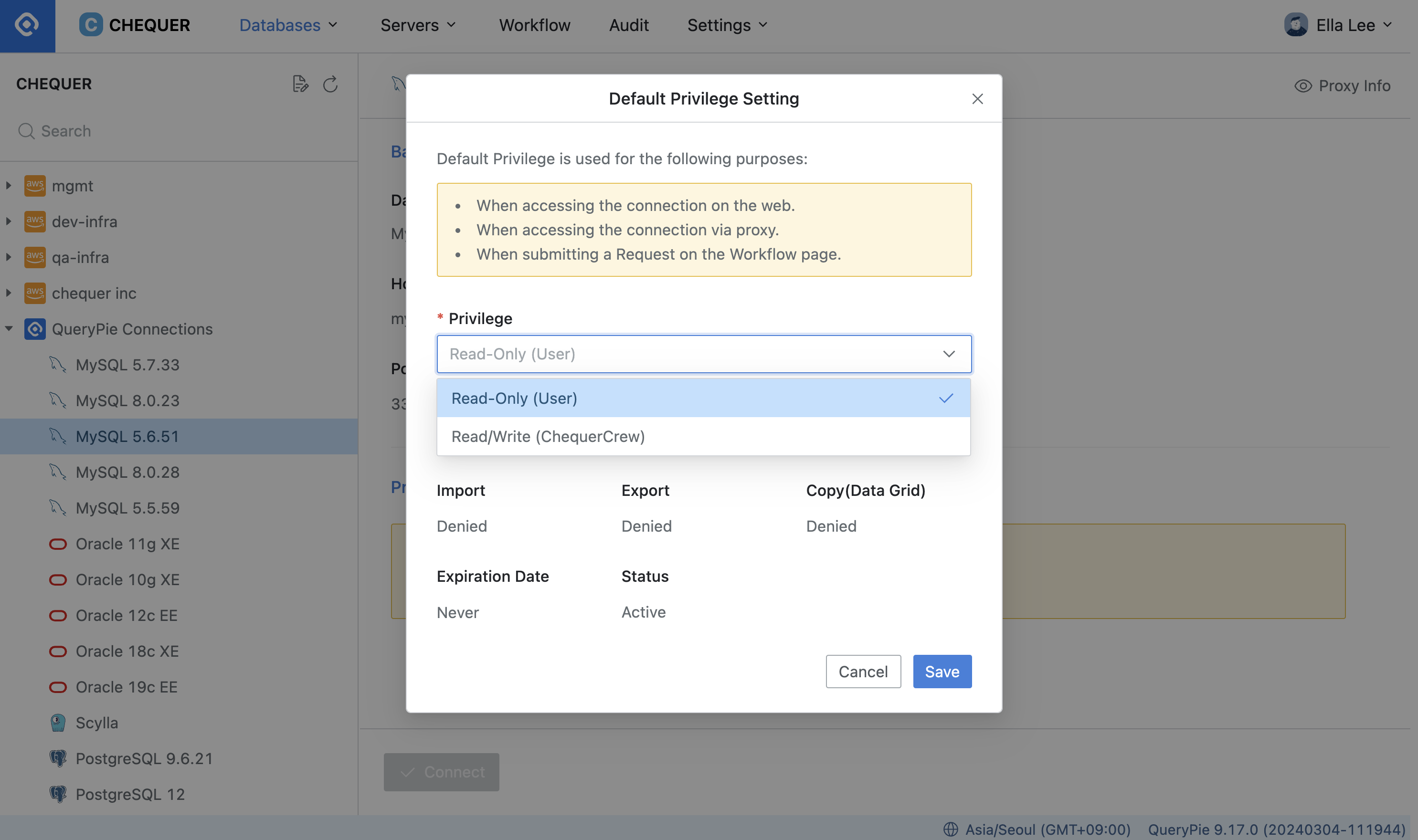The image size is (1418, 840).
Task: Click the Expiration Date value Never
Action: pos(457,612)
